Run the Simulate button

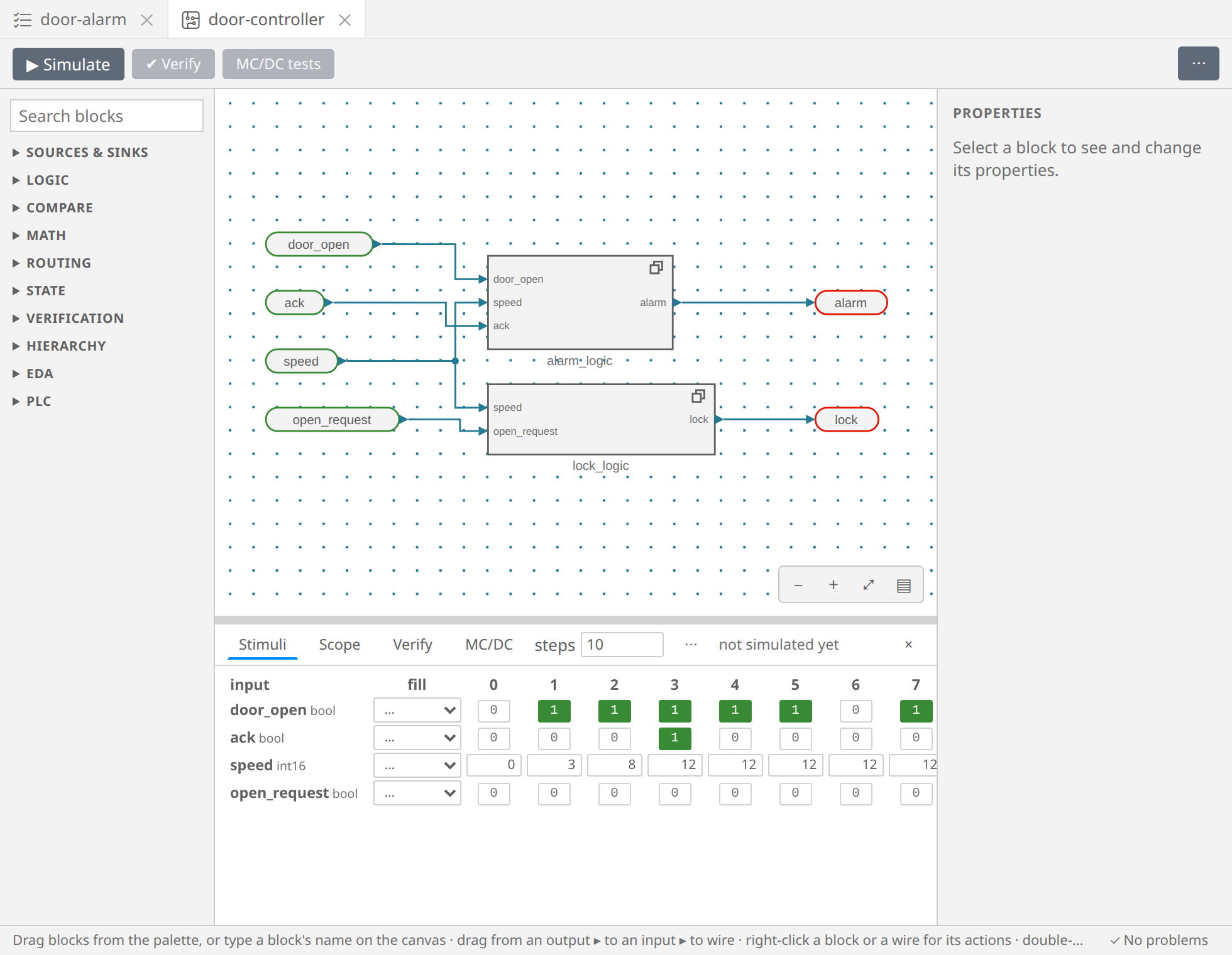(69, 64)
